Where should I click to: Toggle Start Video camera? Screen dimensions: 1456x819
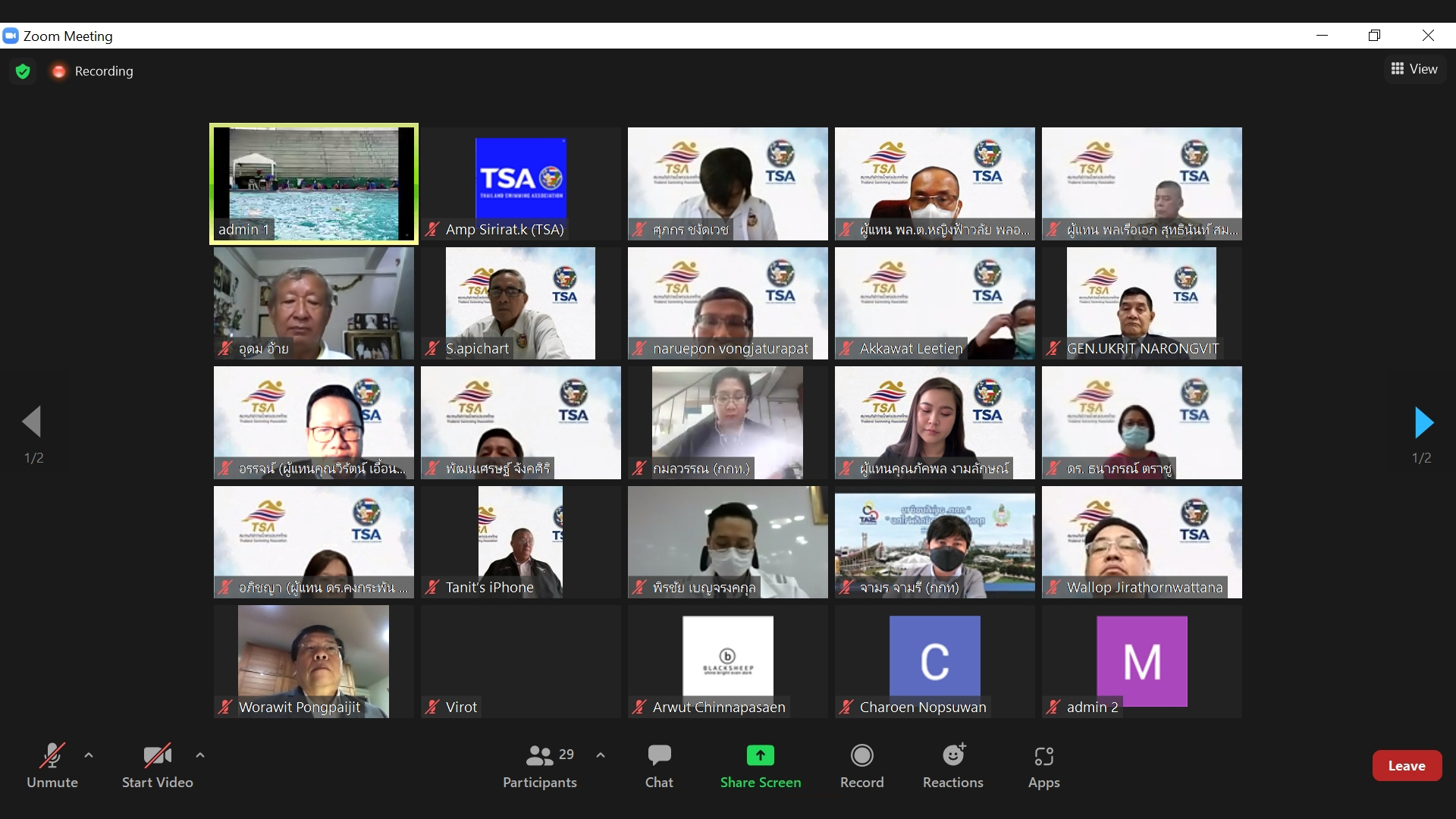pos(157,756)
